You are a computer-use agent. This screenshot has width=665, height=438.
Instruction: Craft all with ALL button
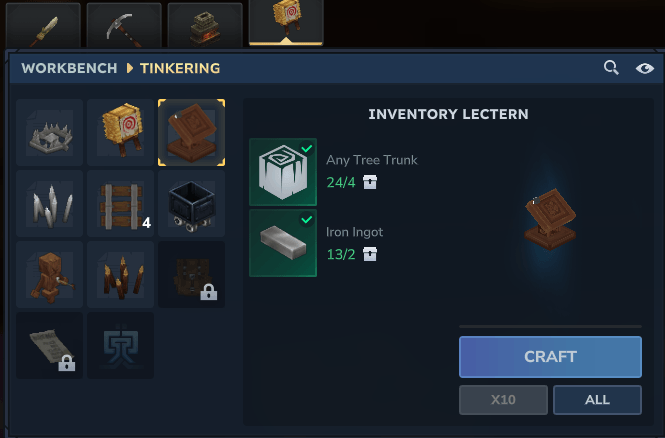tap(597, 400)
